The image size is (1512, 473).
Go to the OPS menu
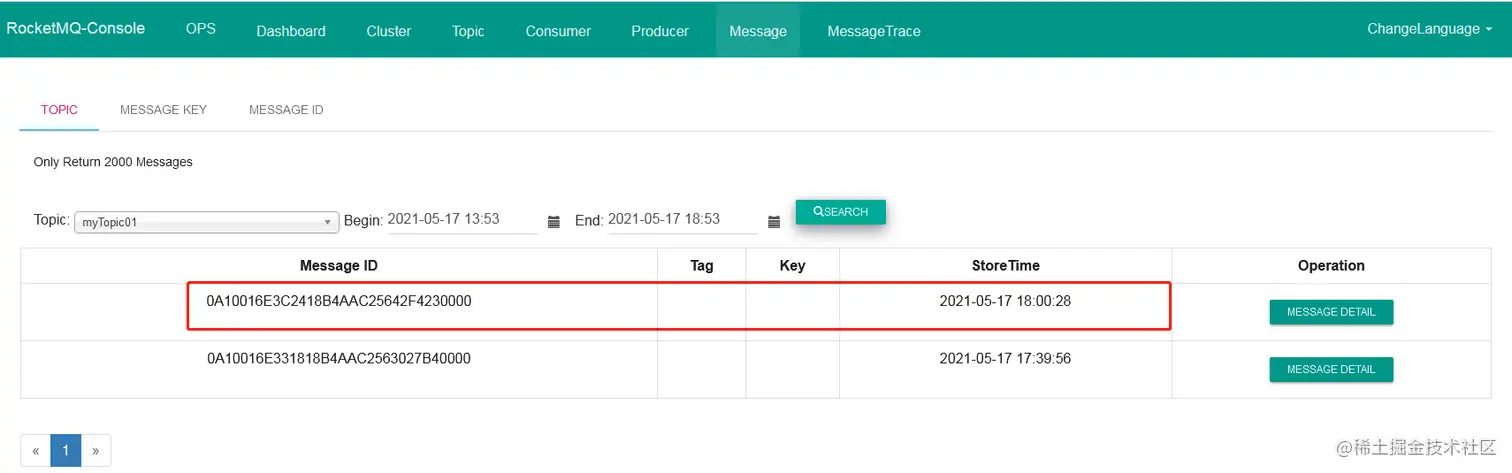coord(201,29)
